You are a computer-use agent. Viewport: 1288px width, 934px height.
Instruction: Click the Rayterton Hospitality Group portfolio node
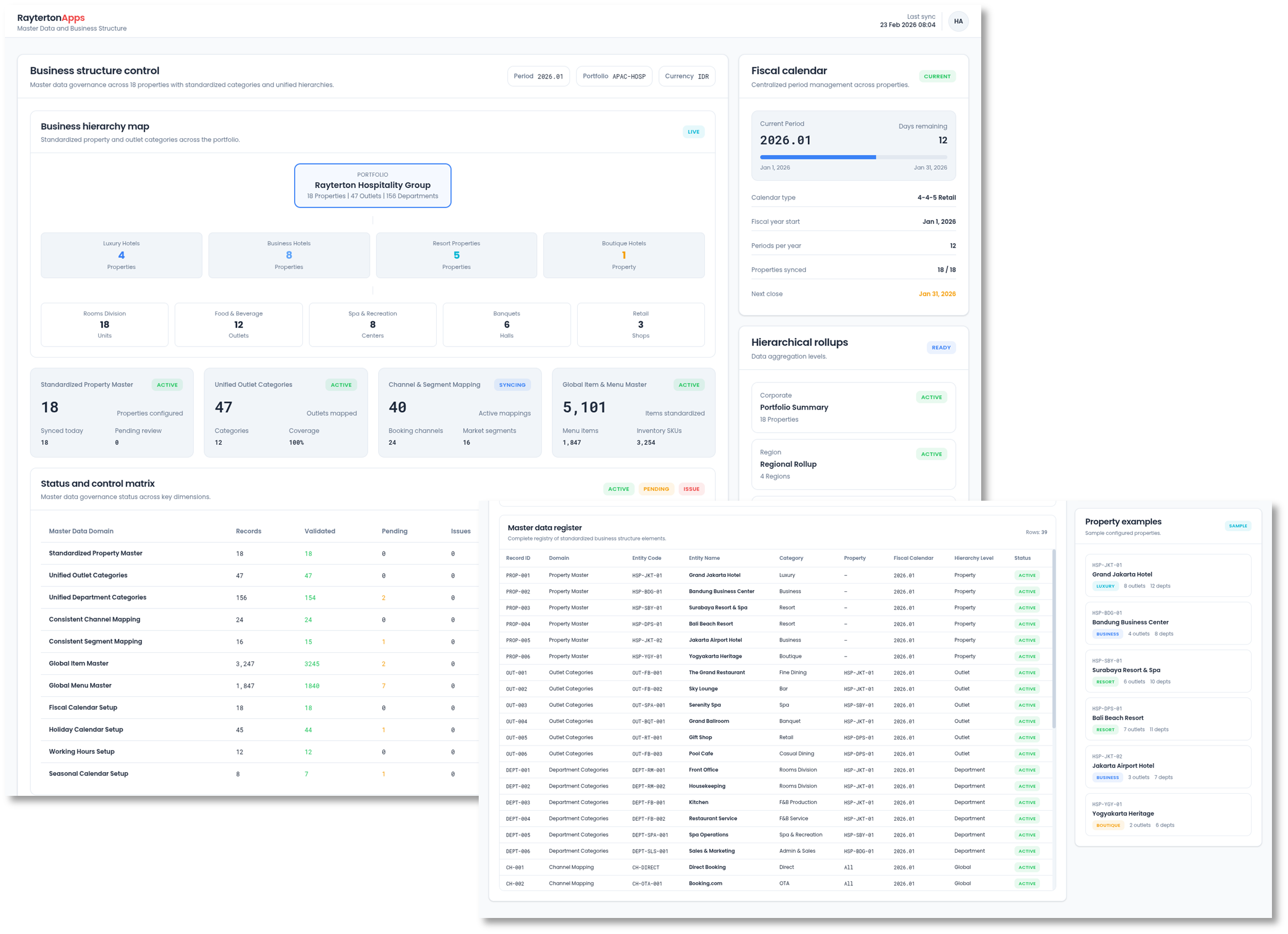[372, 185]
